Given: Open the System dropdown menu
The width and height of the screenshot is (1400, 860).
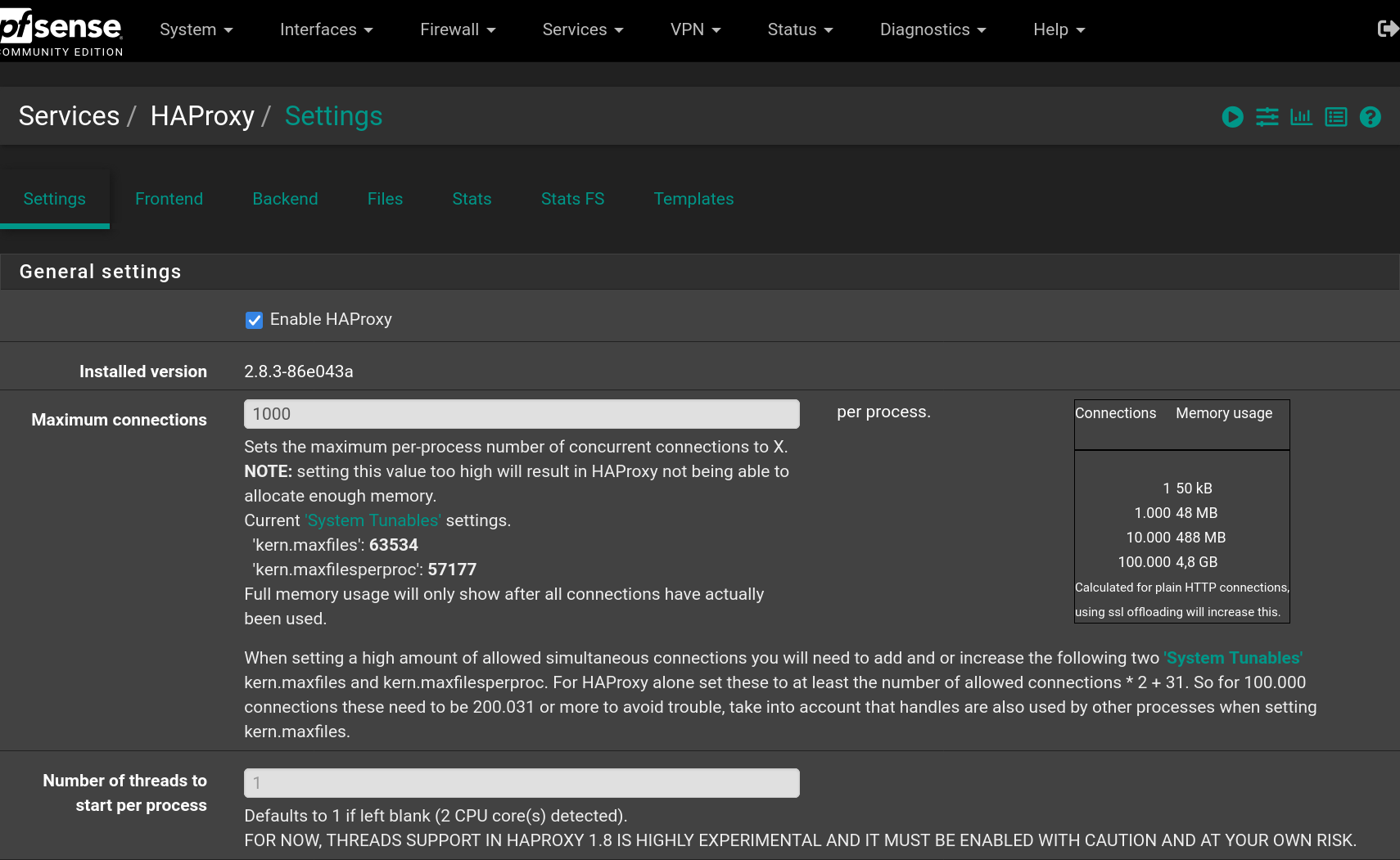Looking at the screenshot, I should point(196,29).
